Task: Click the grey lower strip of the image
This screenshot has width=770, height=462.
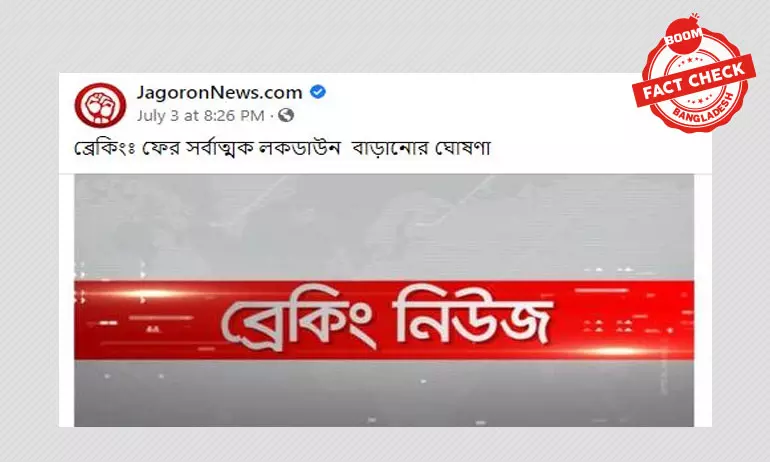Action: pyautogui.click(x=384, y=393)
